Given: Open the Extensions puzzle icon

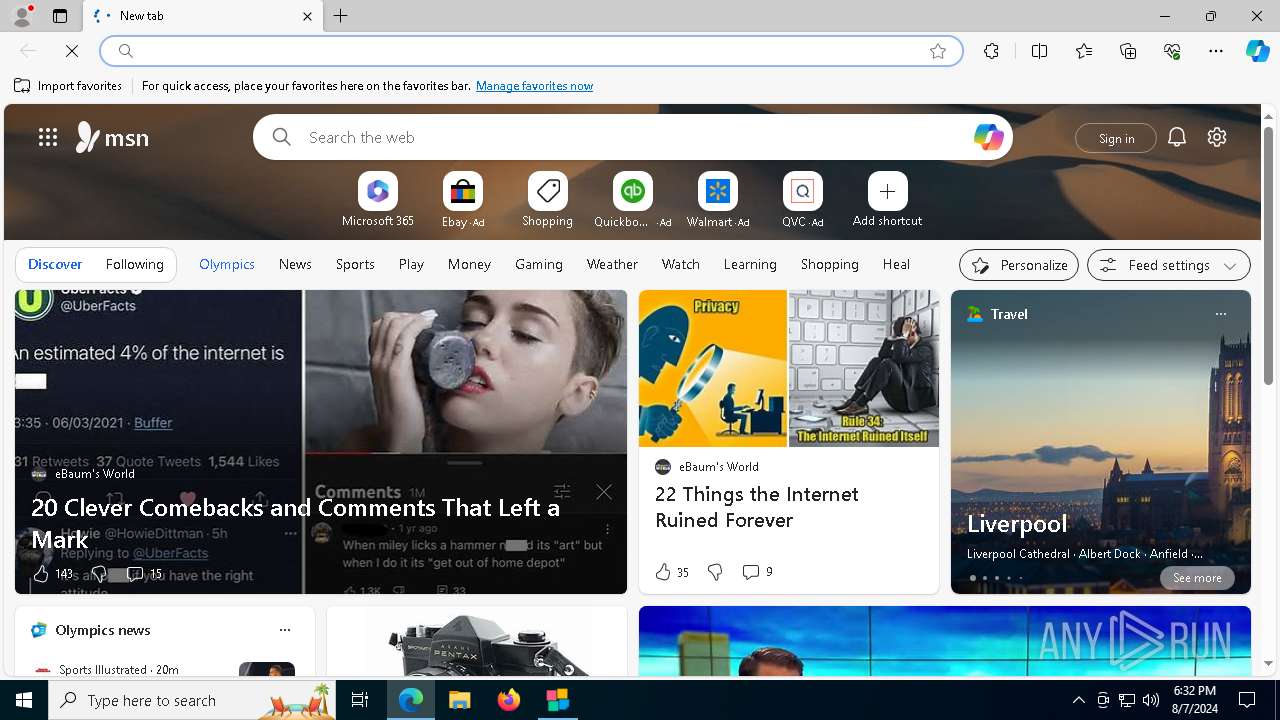Looking at the screenshot, I should coord(991,51).
